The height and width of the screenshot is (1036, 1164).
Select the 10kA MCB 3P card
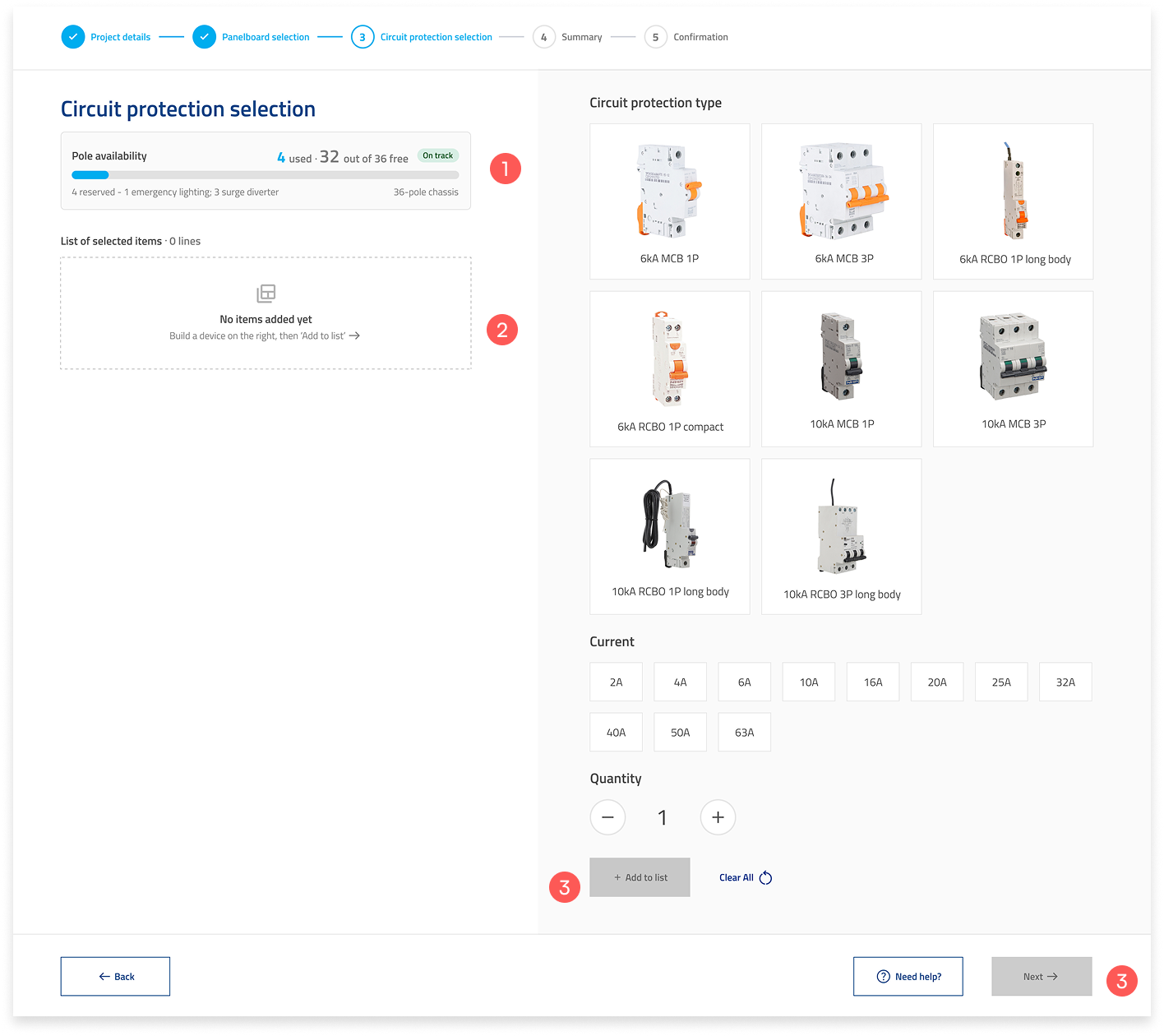(x=1014, y=369)
